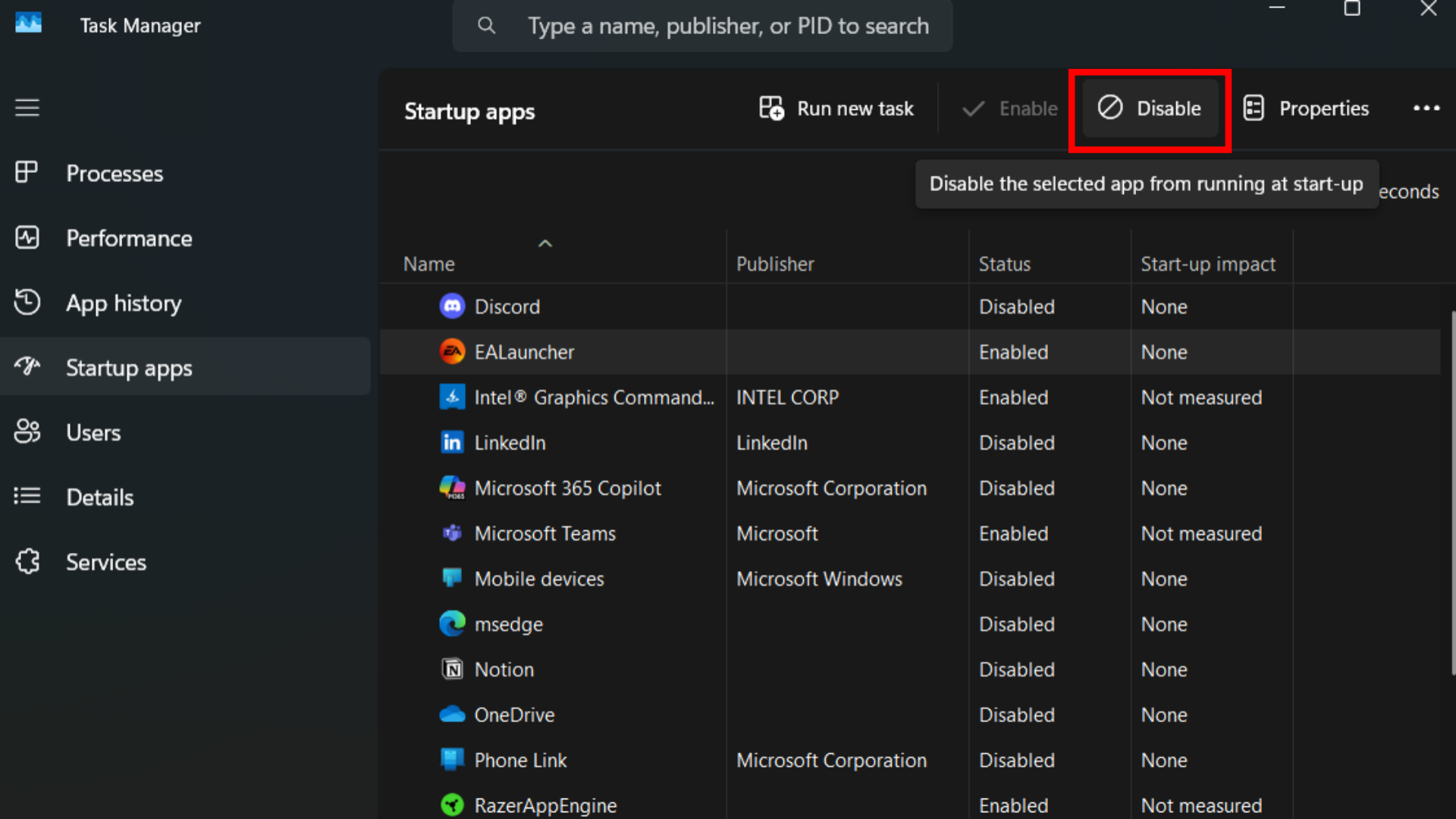Viewport: 1456px width, 819px height.
Task: Switch to the Services page
Action: 186,562
